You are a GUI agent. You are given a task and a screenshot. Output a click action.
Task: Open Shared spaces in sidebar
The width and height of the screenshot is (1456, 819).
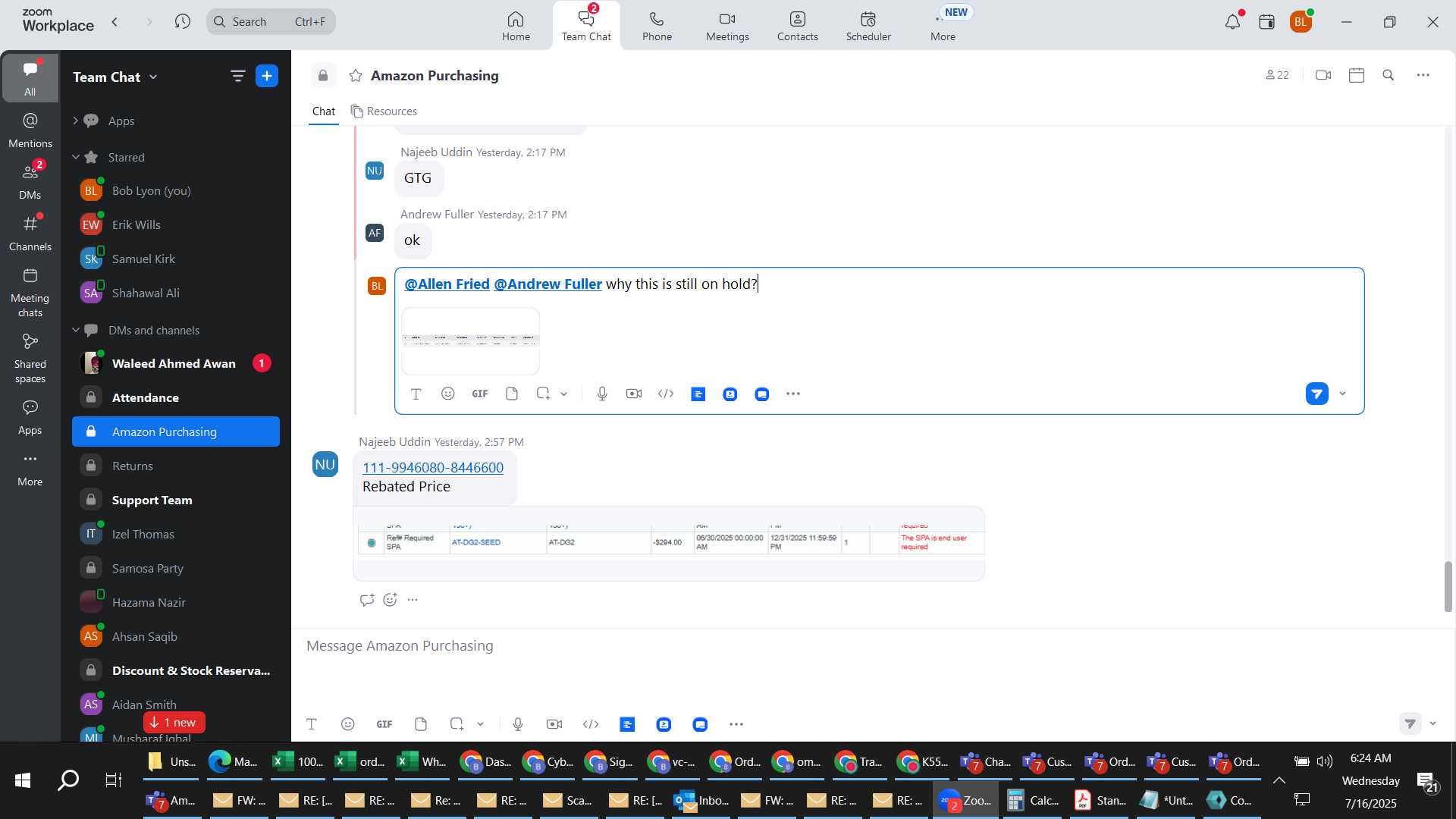pos(30,359)
